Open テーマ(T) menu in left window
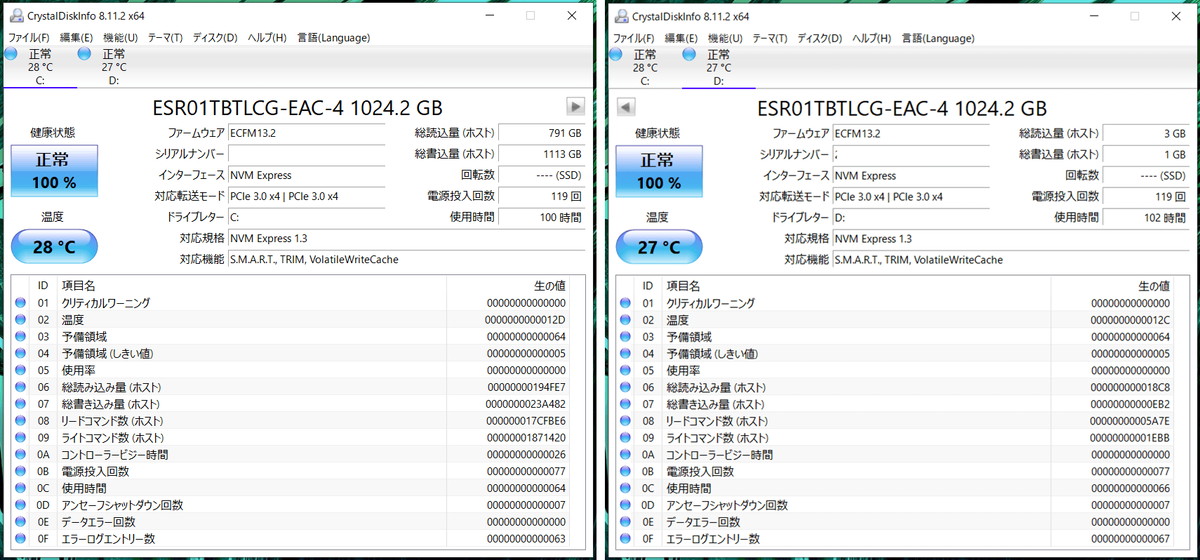This screenshot has width=1200, height=560. 165,38
